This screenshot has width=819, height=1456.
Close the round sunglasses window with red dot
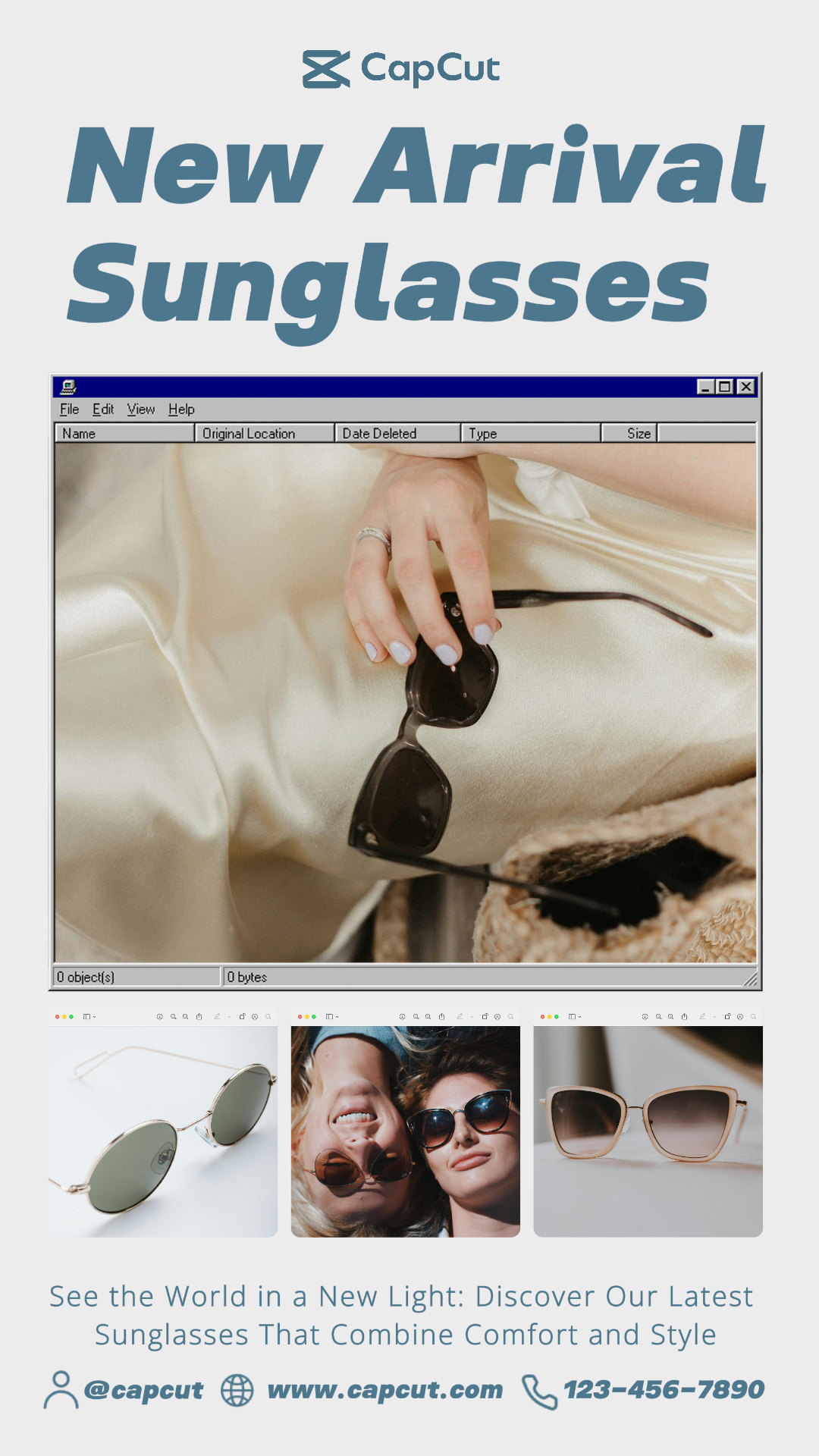click(57, 1017)
